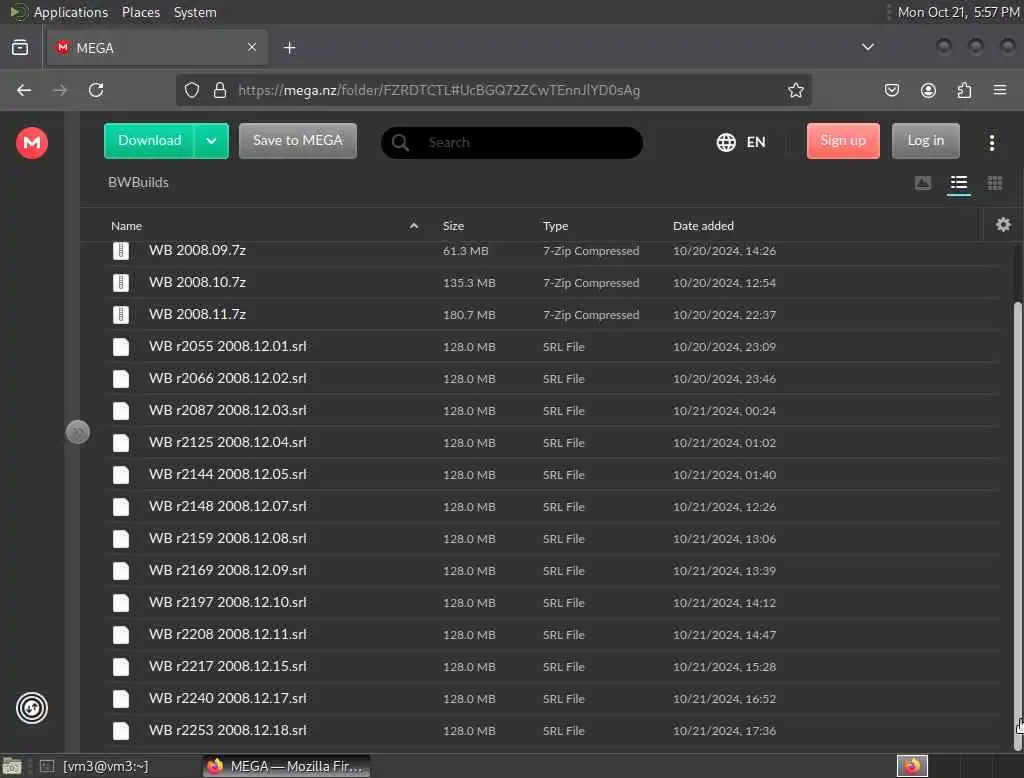Screen dimensions: 1024x778
Task: Expand the sidebar with the round arrow handle
Action: (78, 432)
